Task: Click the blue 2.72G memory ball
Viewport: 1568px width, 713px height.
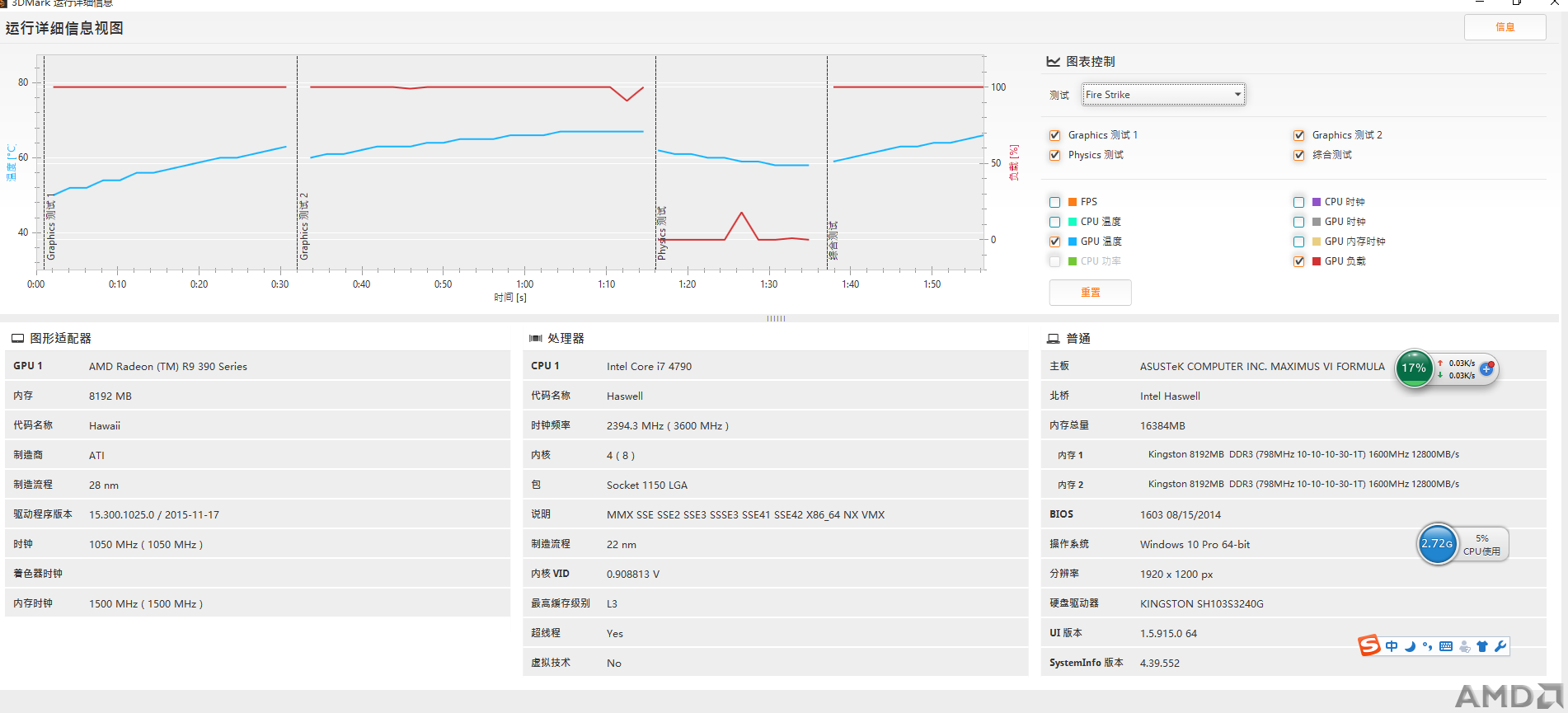Action: click(1437, 544)
